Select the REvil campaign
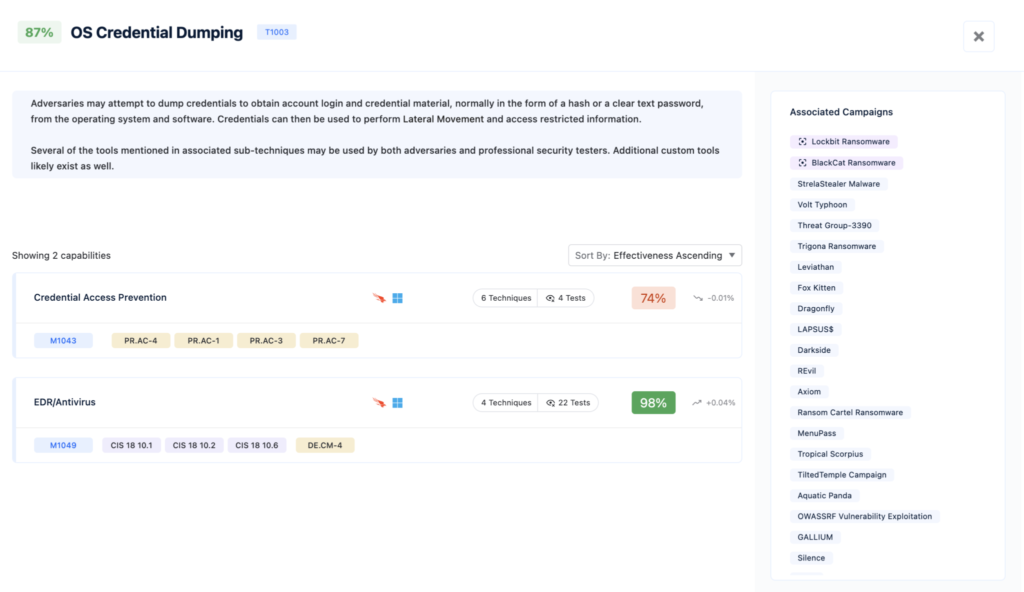The image size is (1024, 592). click(x=807, y=370)
